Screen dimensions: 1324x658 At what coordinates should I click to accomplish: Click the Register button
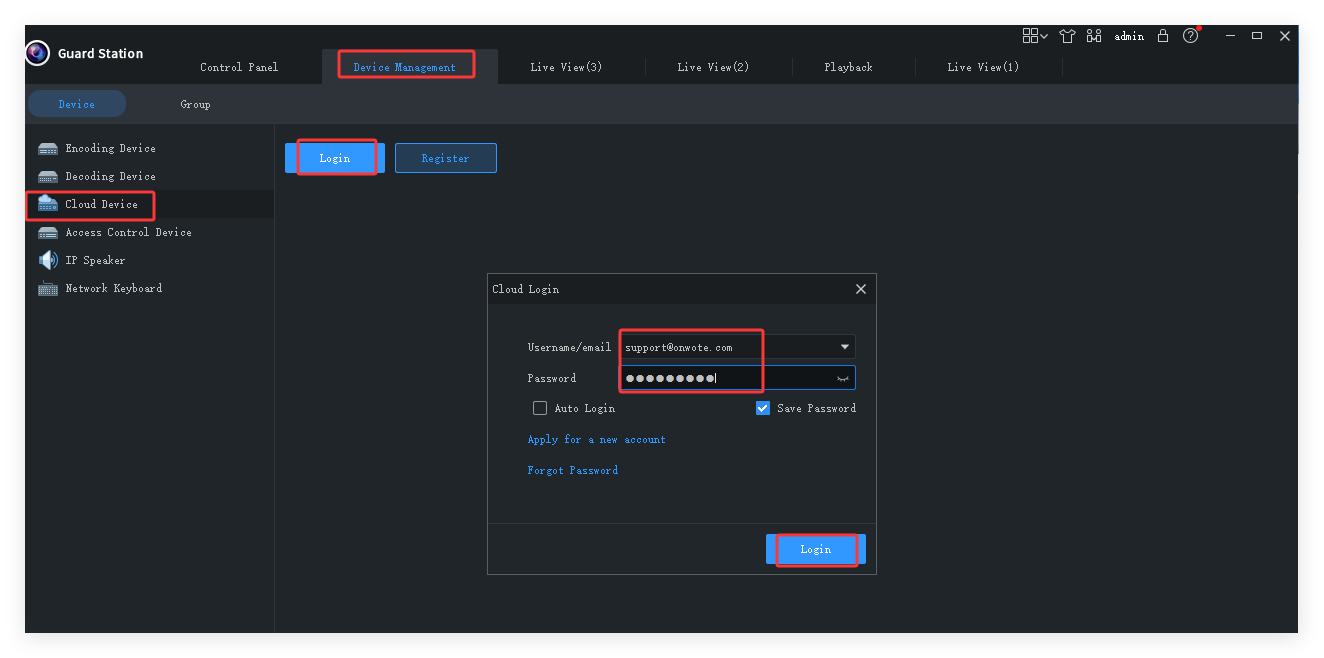coord(445,158)
